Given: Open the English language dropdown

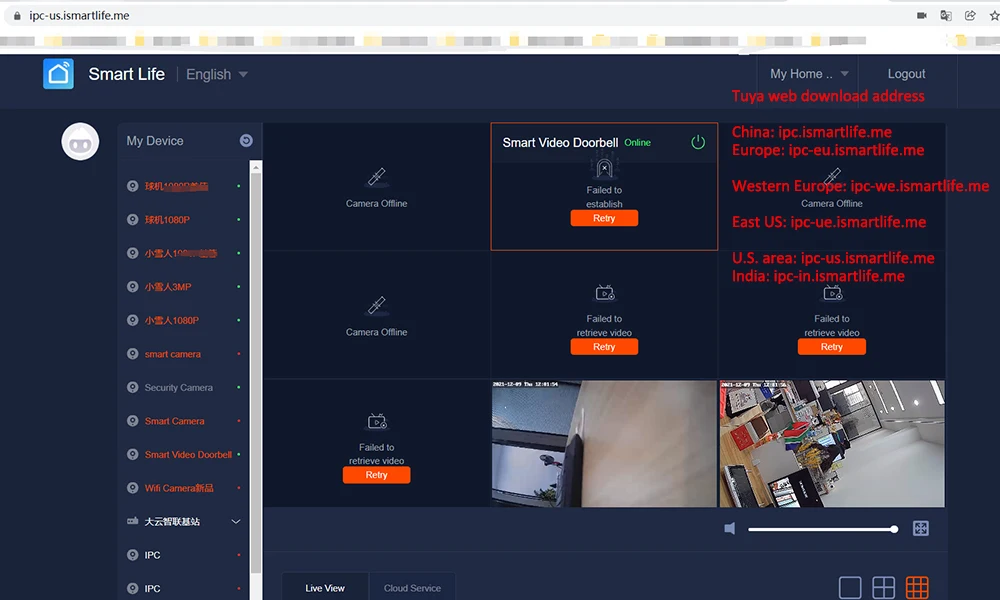Looking at the screenshot, I should point(214,73).
